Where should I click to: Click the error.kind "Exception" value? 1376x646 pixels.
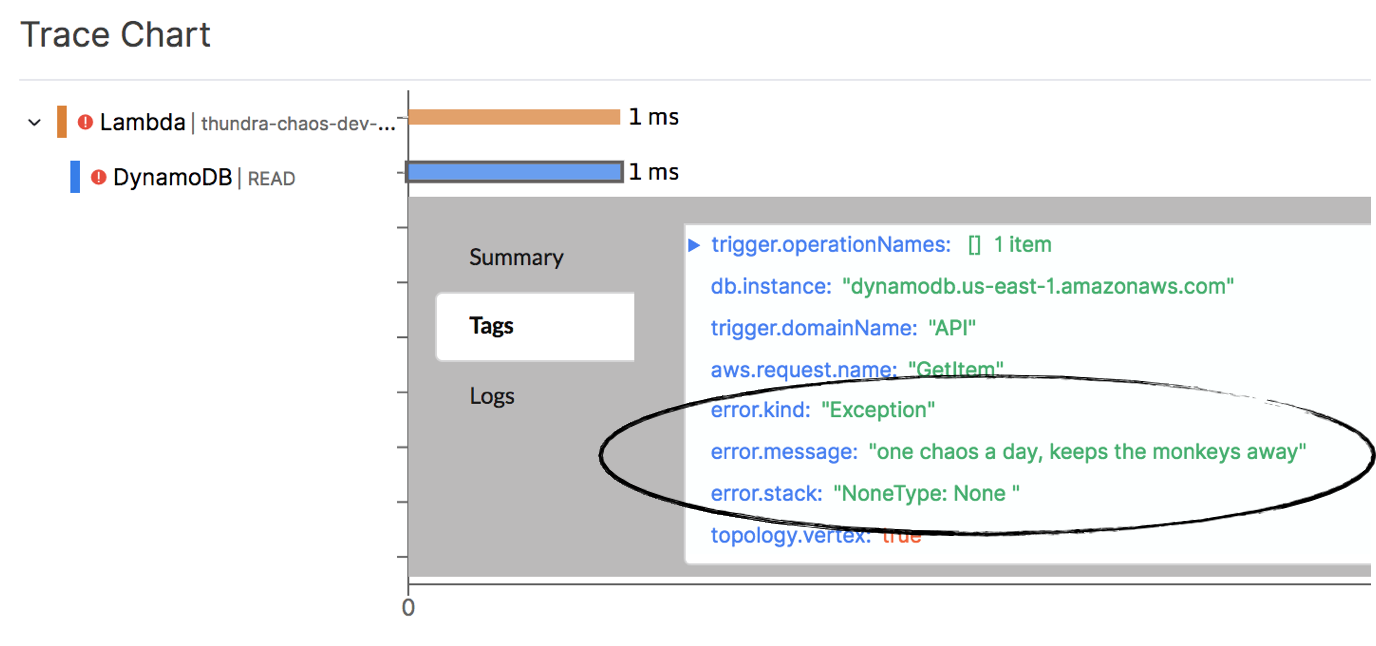(878, 410)
